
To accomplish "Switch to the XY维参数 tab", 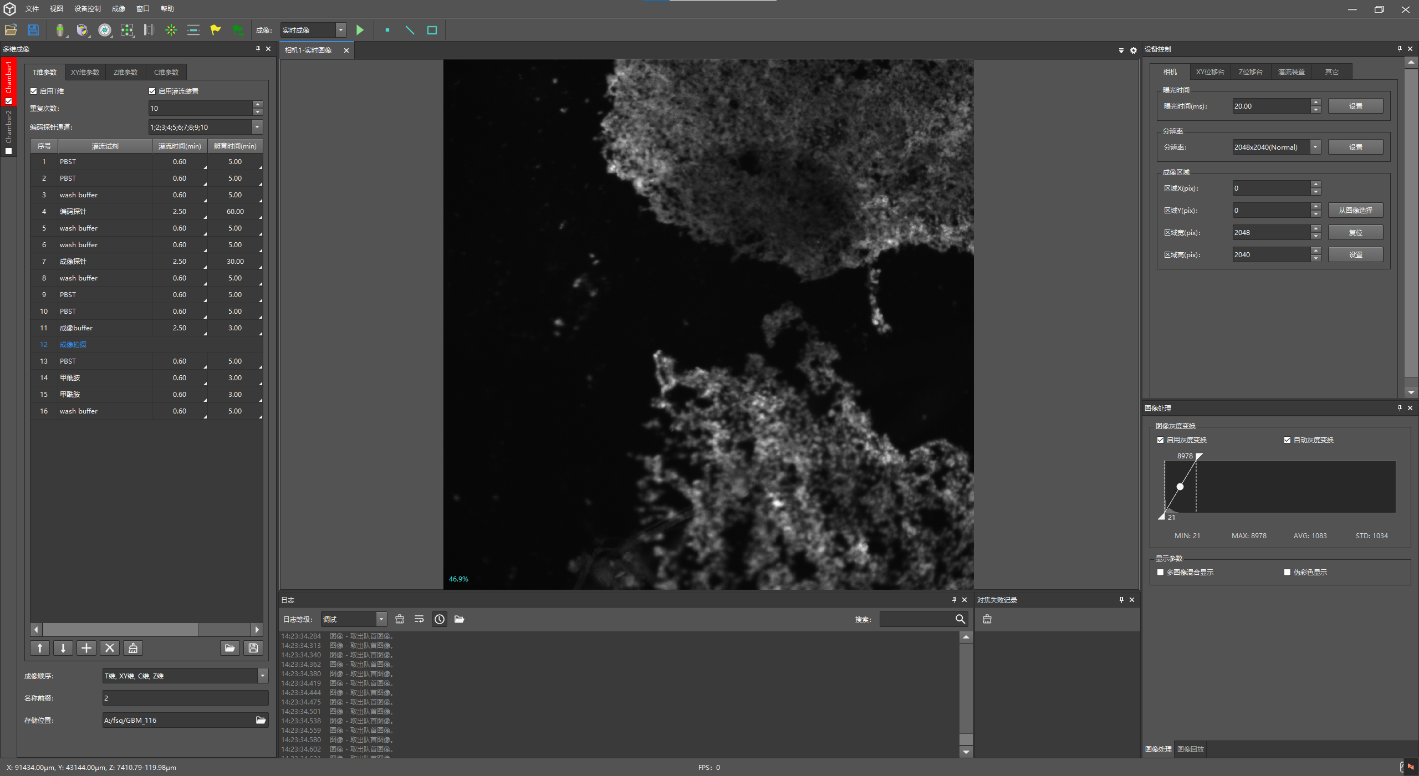I will point(84,72).
